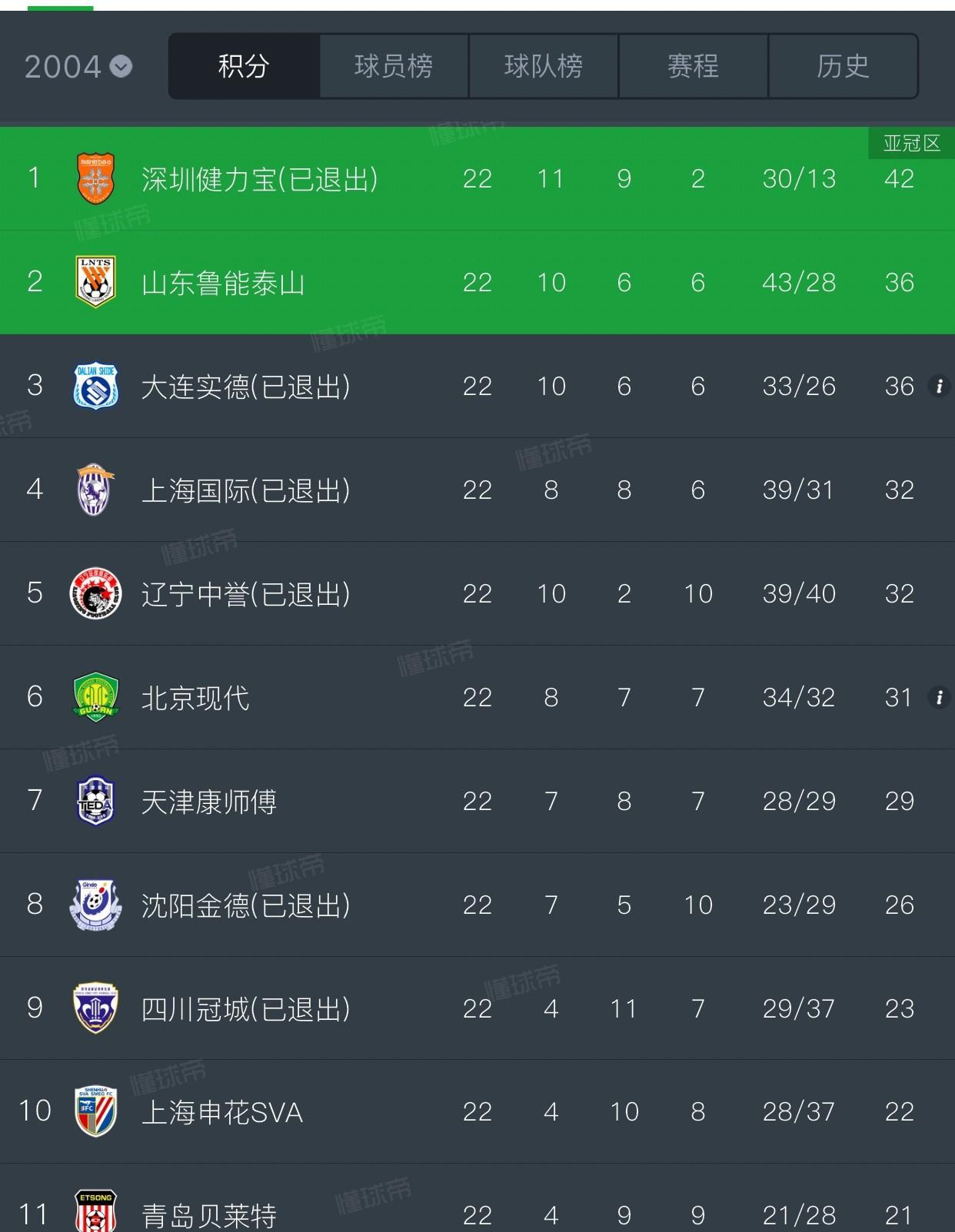955x1232 pixels.
Task: Select the 积分 tab
Action: pyautogui.click(x=244, y=66)
